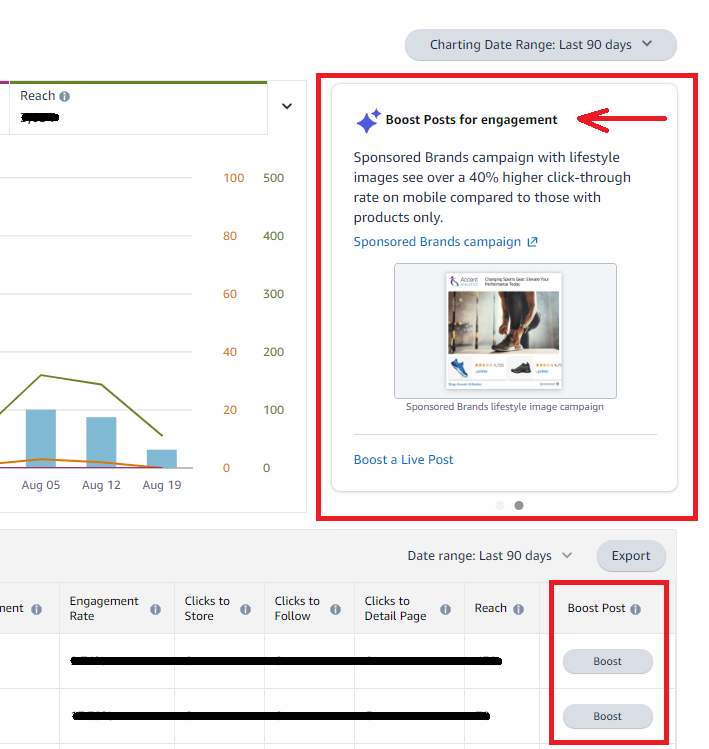Expand the metrics chevron beside the Reach card
This screenshot has width=709, height=749.
287,106
